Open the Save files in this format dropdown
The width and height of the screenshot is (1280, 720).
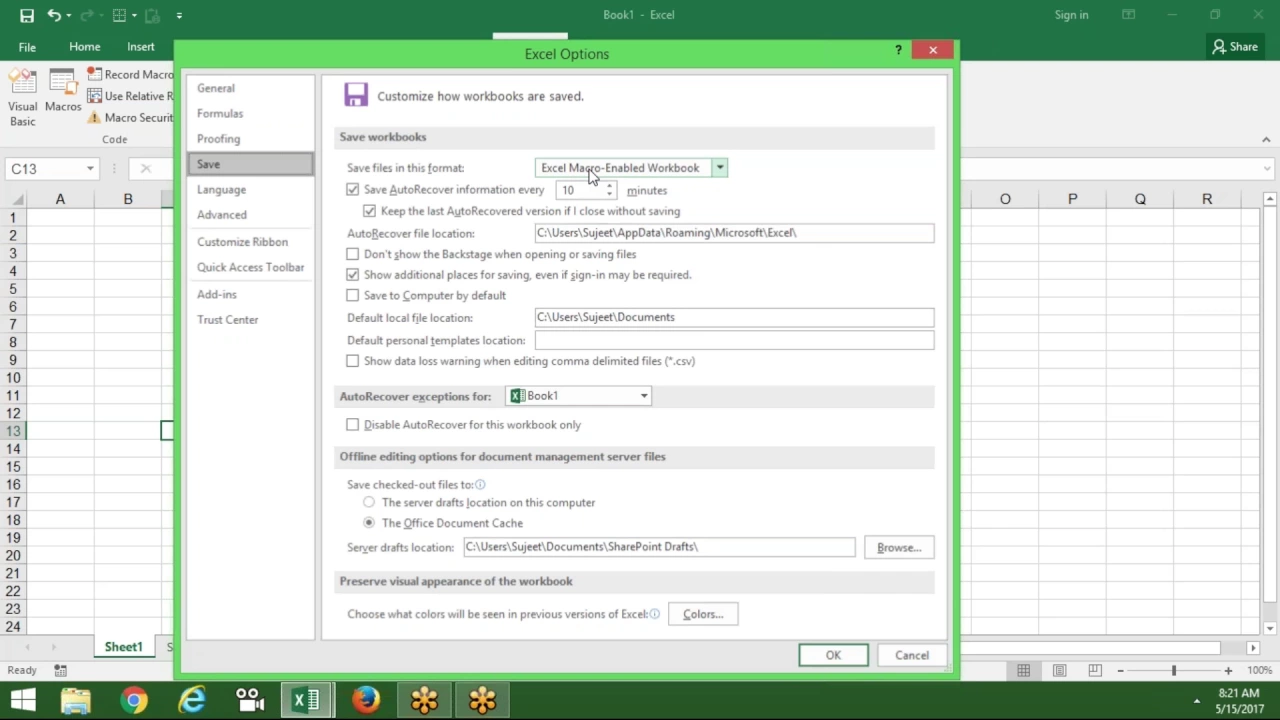(x=719, y=168)
